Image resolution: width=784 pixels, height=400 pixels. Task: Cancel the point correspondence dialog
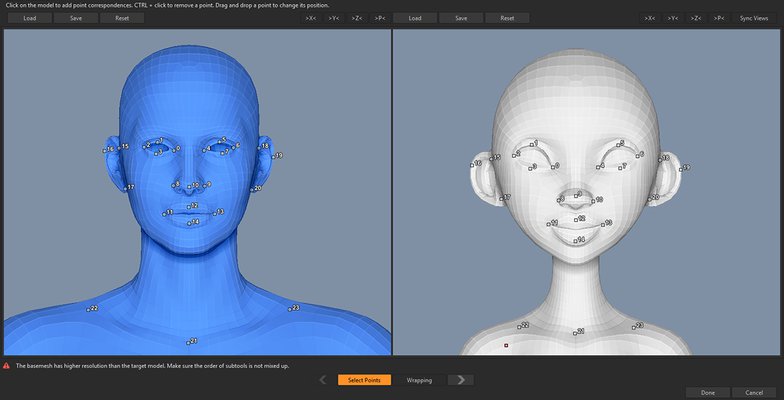click(x=754, y=392)
